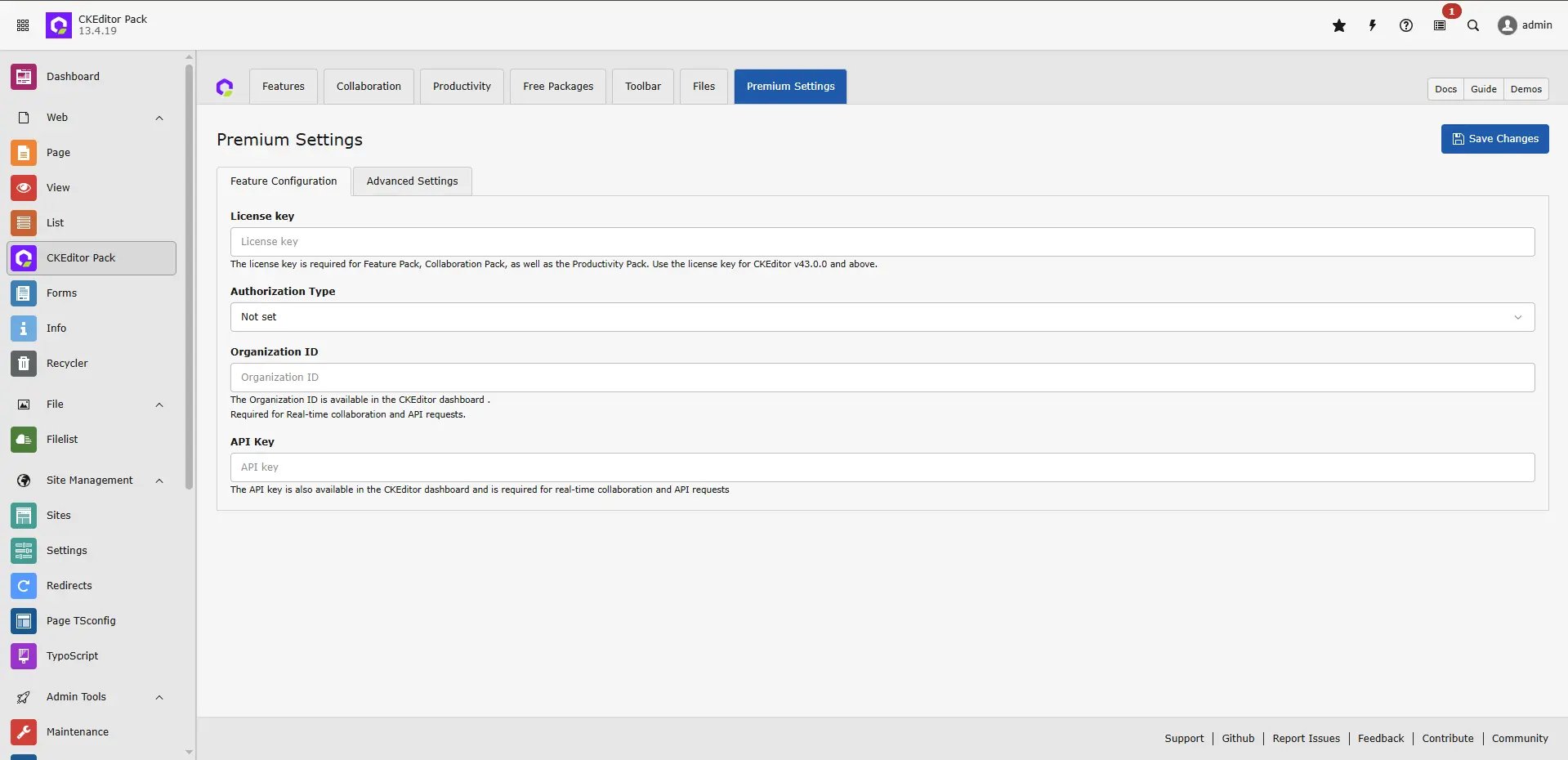Screen dimensions: 1568x760
Task: Open the Info module icon
Action: [x=24, y=329]
